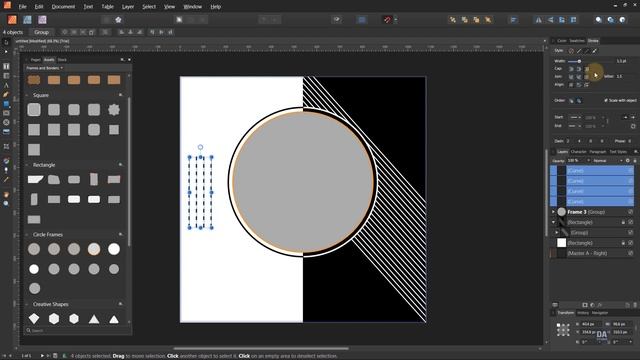Image resolution: width=640 pixels, height=360 pixels.
Task: Choose the no-stroke style icon
Action: click(x=571, y=51)
